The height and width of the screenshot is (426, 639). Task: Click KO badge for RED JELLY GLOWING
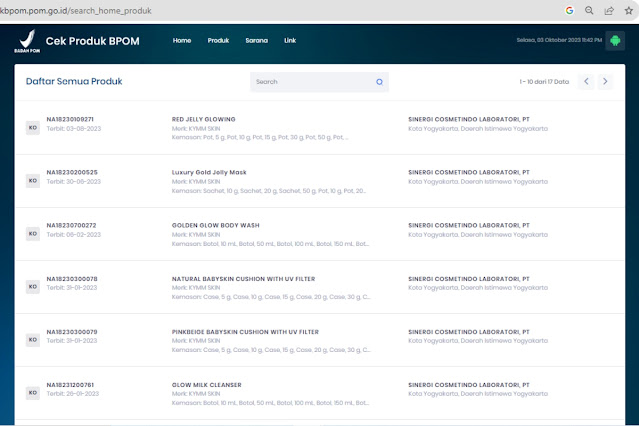33,128
